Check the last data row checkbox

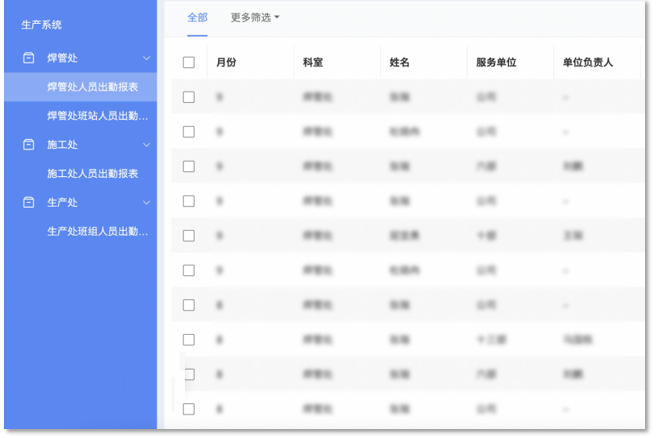click(189, 409)
